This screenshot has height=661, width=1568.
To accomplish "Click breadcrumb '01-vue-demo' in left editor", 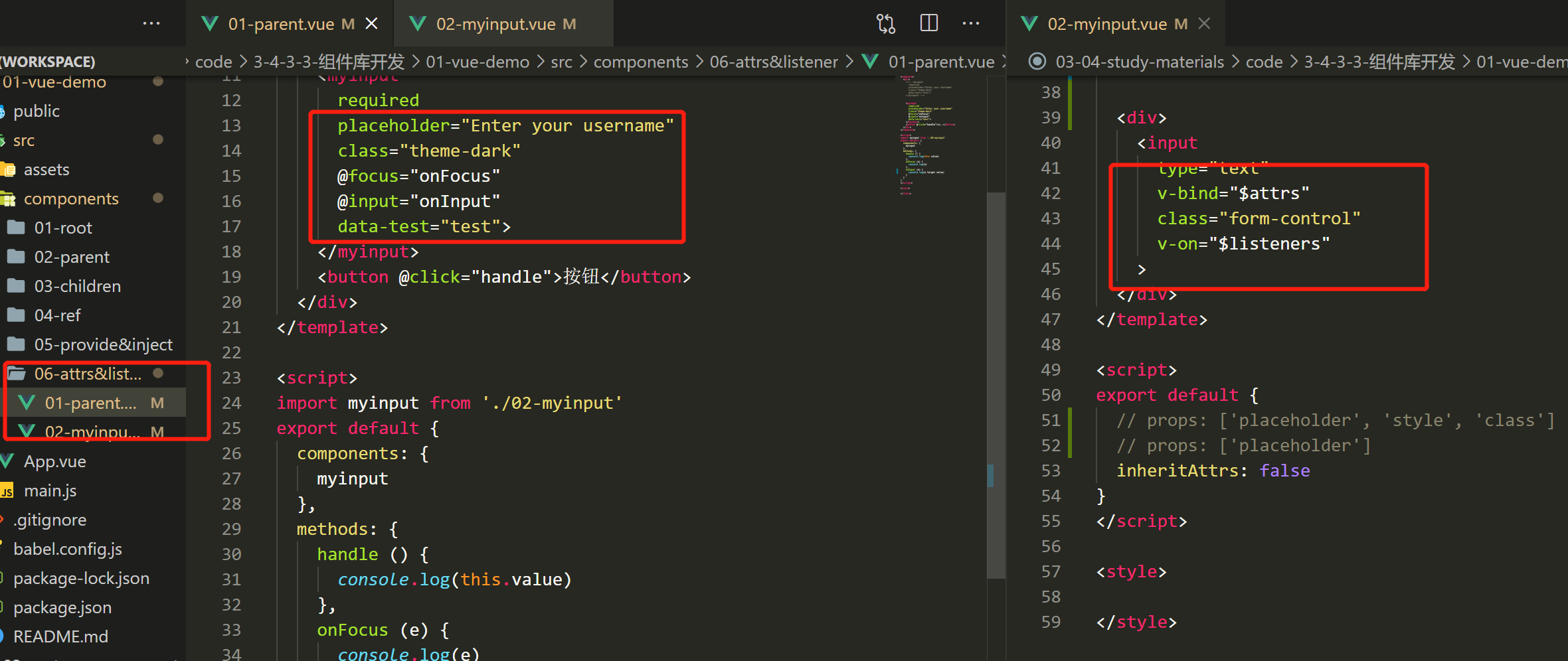I will pos(478,62).
